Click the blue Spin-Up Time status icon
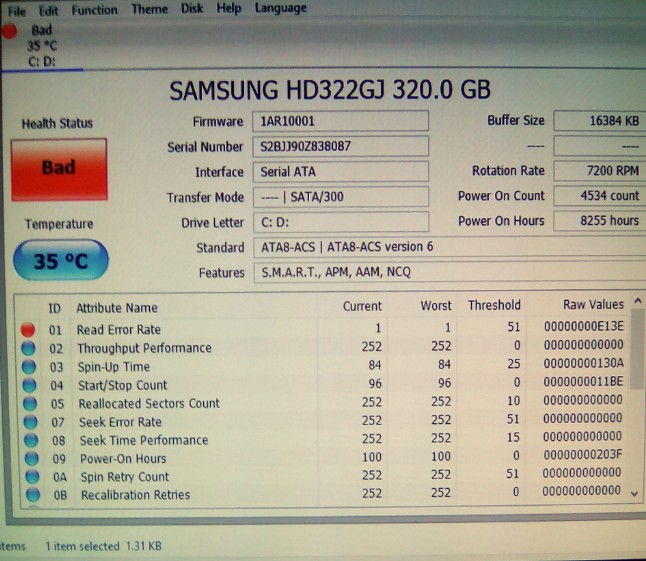The height and width of the screenshot is (561, 646). pyautogui.click(x=28, y=367)
